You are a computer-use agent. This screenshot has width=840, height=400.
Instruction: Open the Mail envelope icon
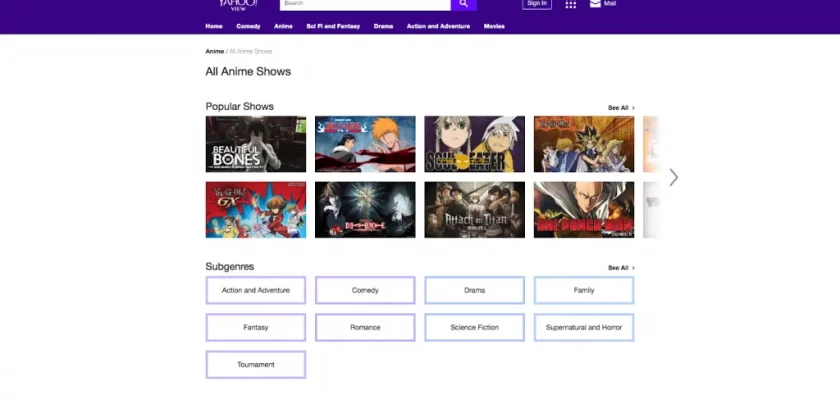(595, 4)
